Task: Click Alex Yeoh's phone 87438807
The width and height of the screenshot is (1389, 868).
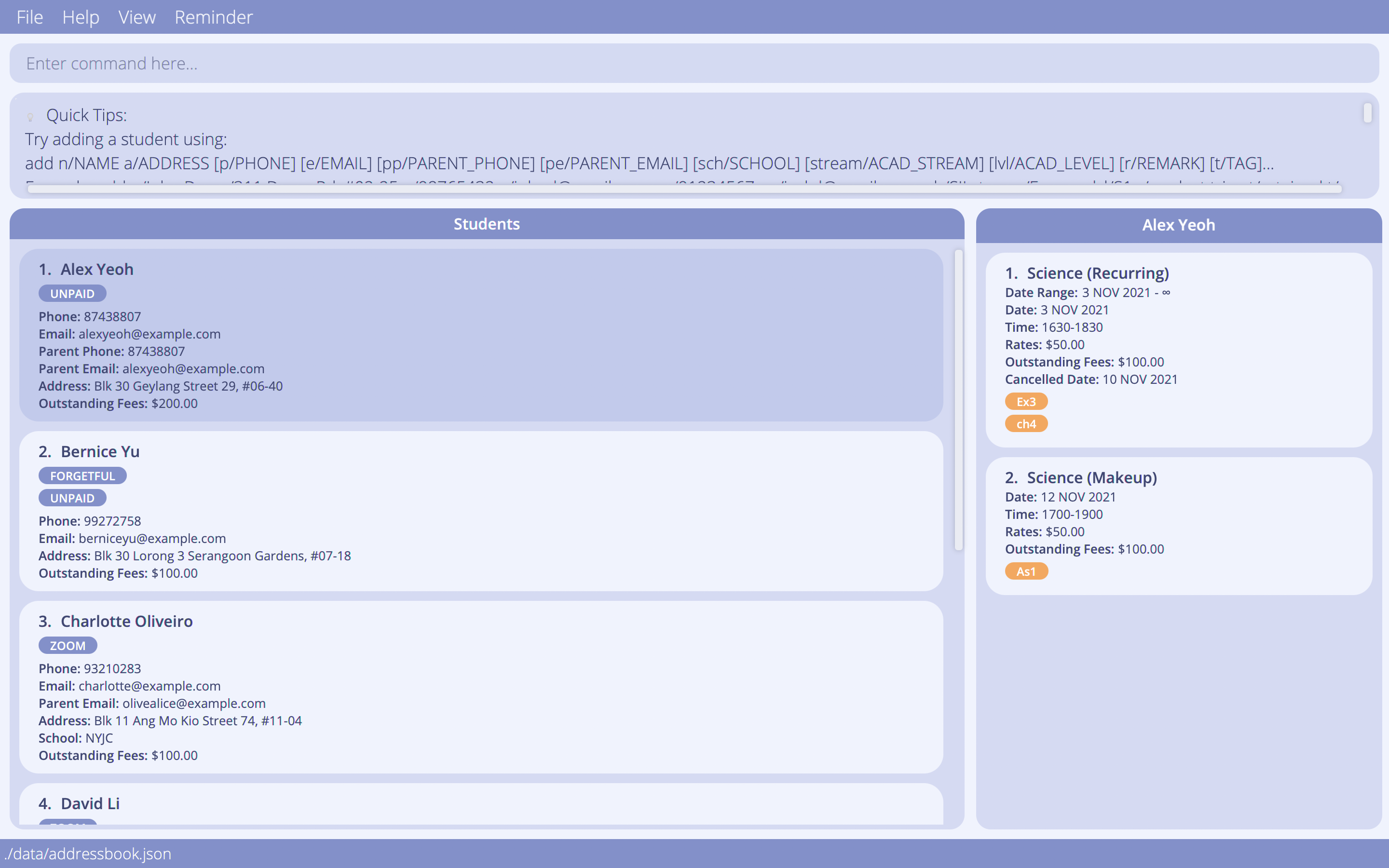Action: point(112,316)
